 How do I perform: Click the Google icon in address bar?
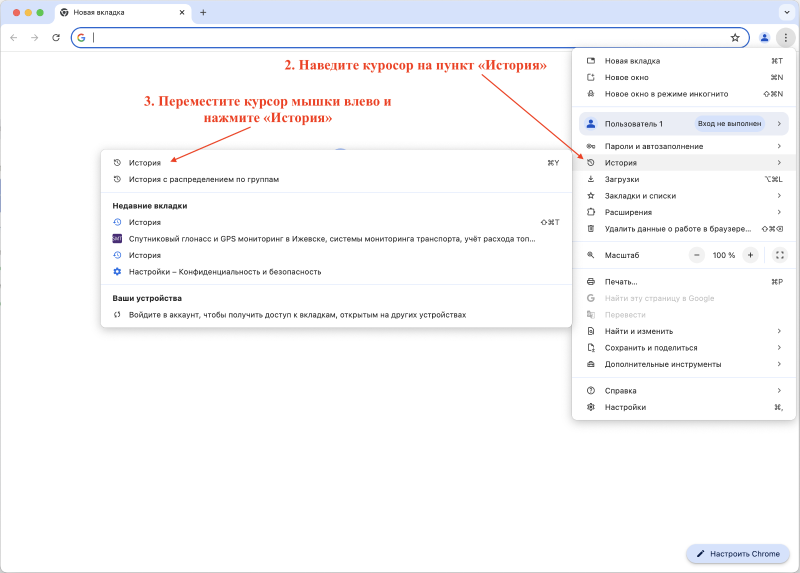(81, 38)
